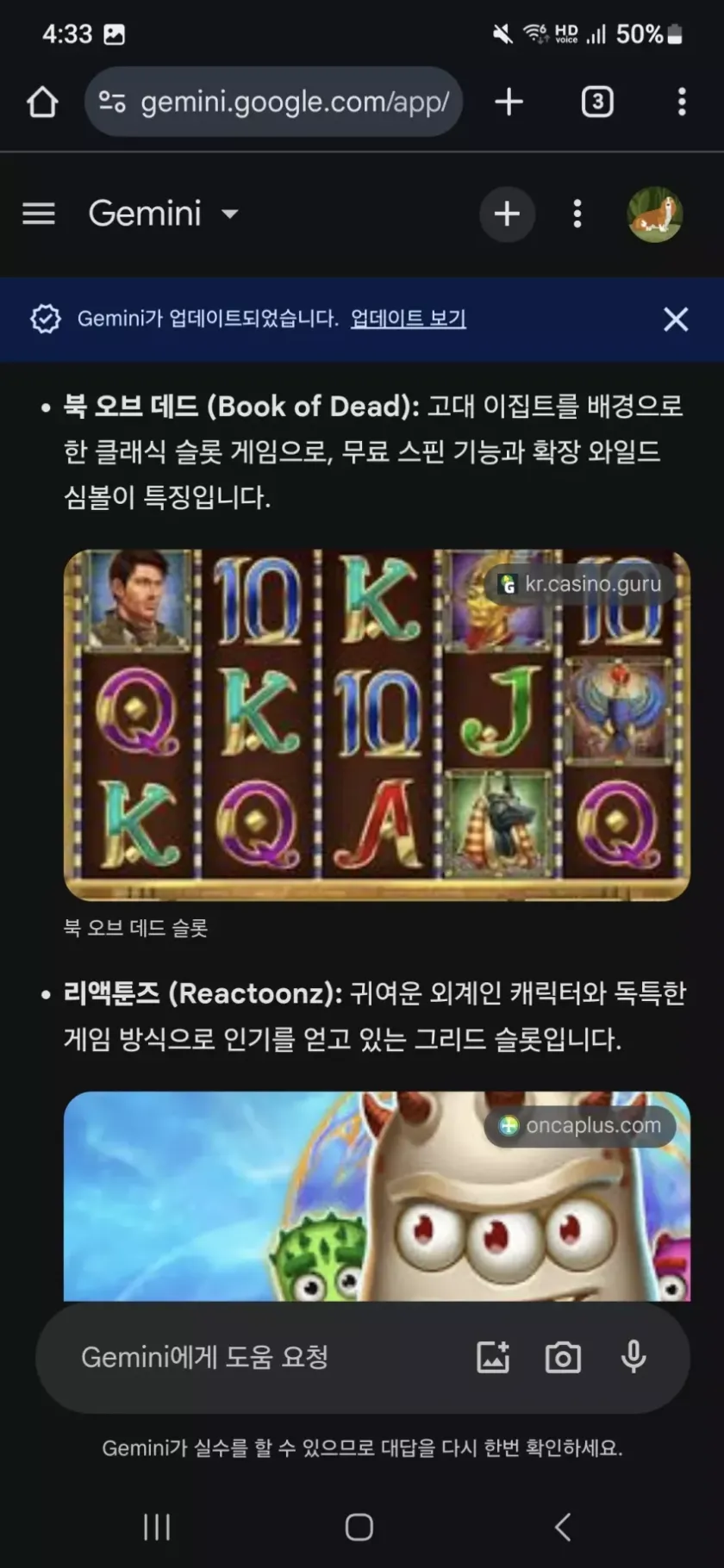Expand the Gemini model dropdown arrow

229,214
